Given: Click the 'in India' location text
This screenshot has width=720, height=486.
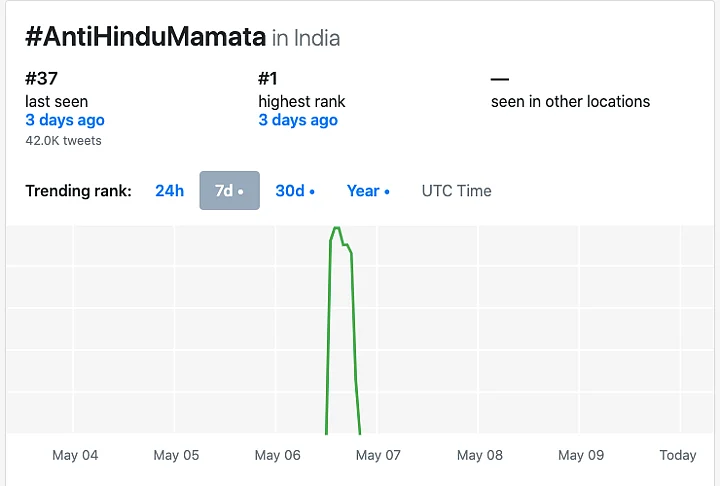Looking at the screenshot, I should [x=306, y=39].
